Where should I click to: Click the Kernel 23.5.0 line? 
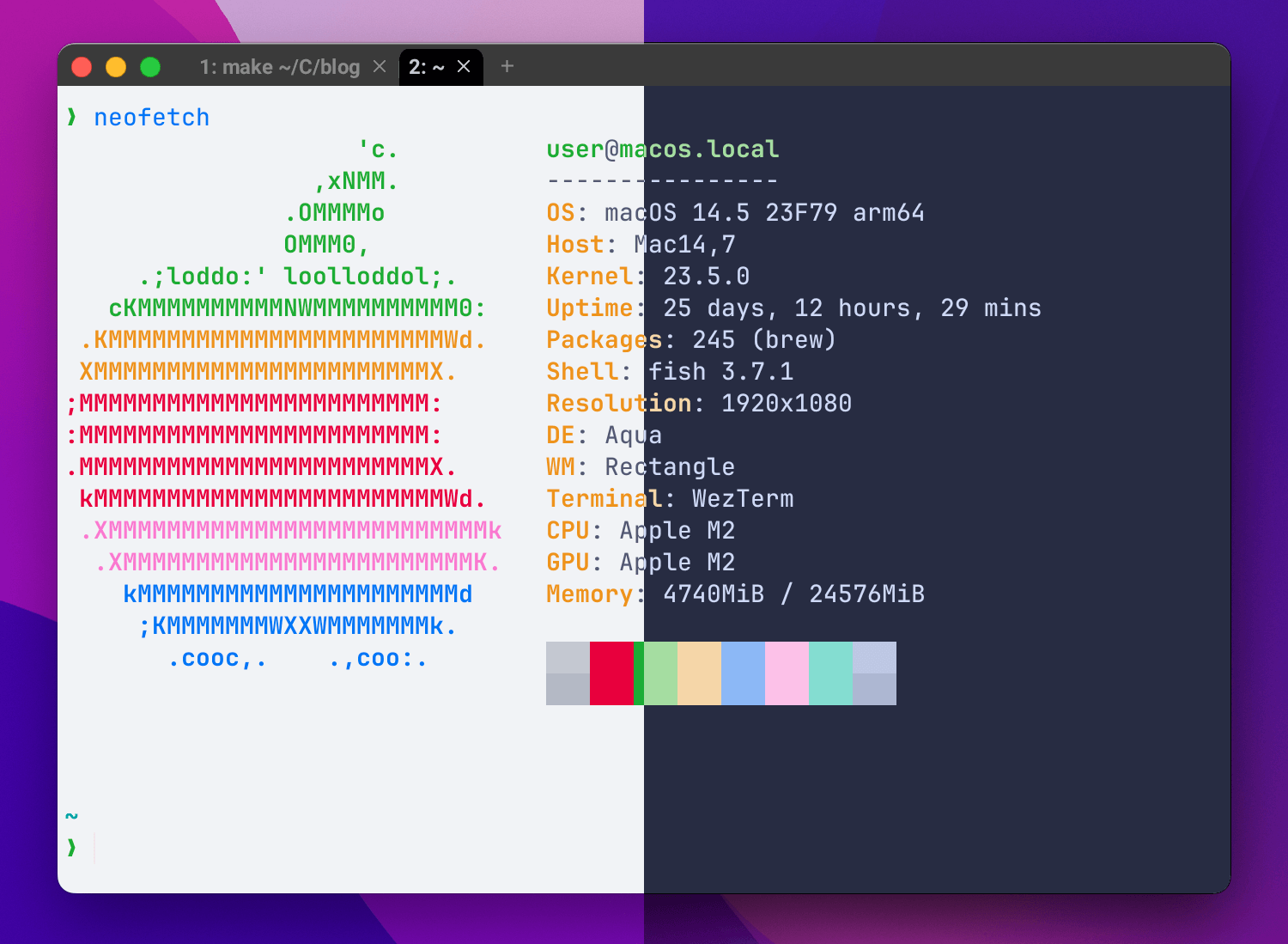(x=647, y=277)
